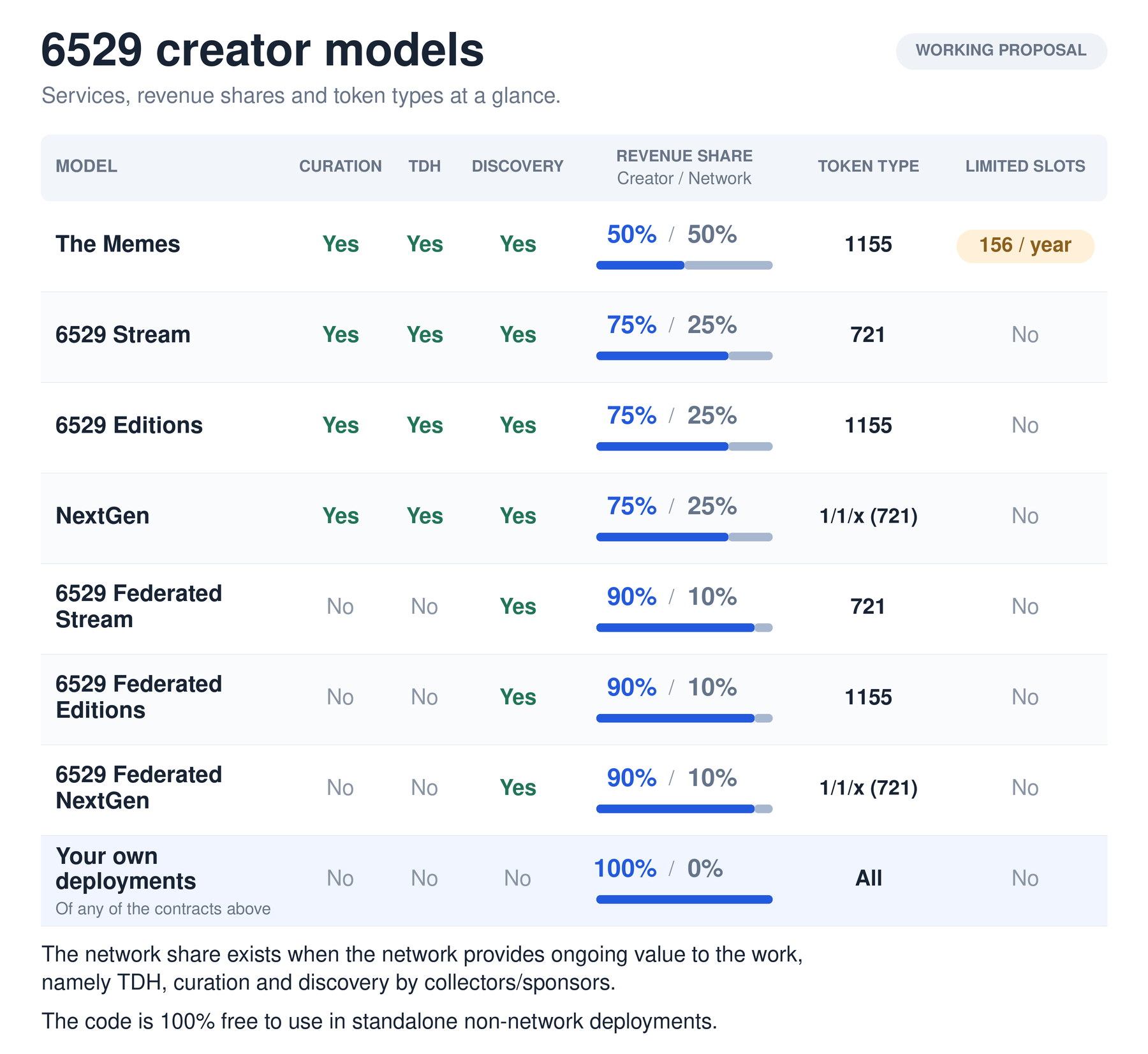Click the WORKING PROPOSAL badge

point(1001,51)
